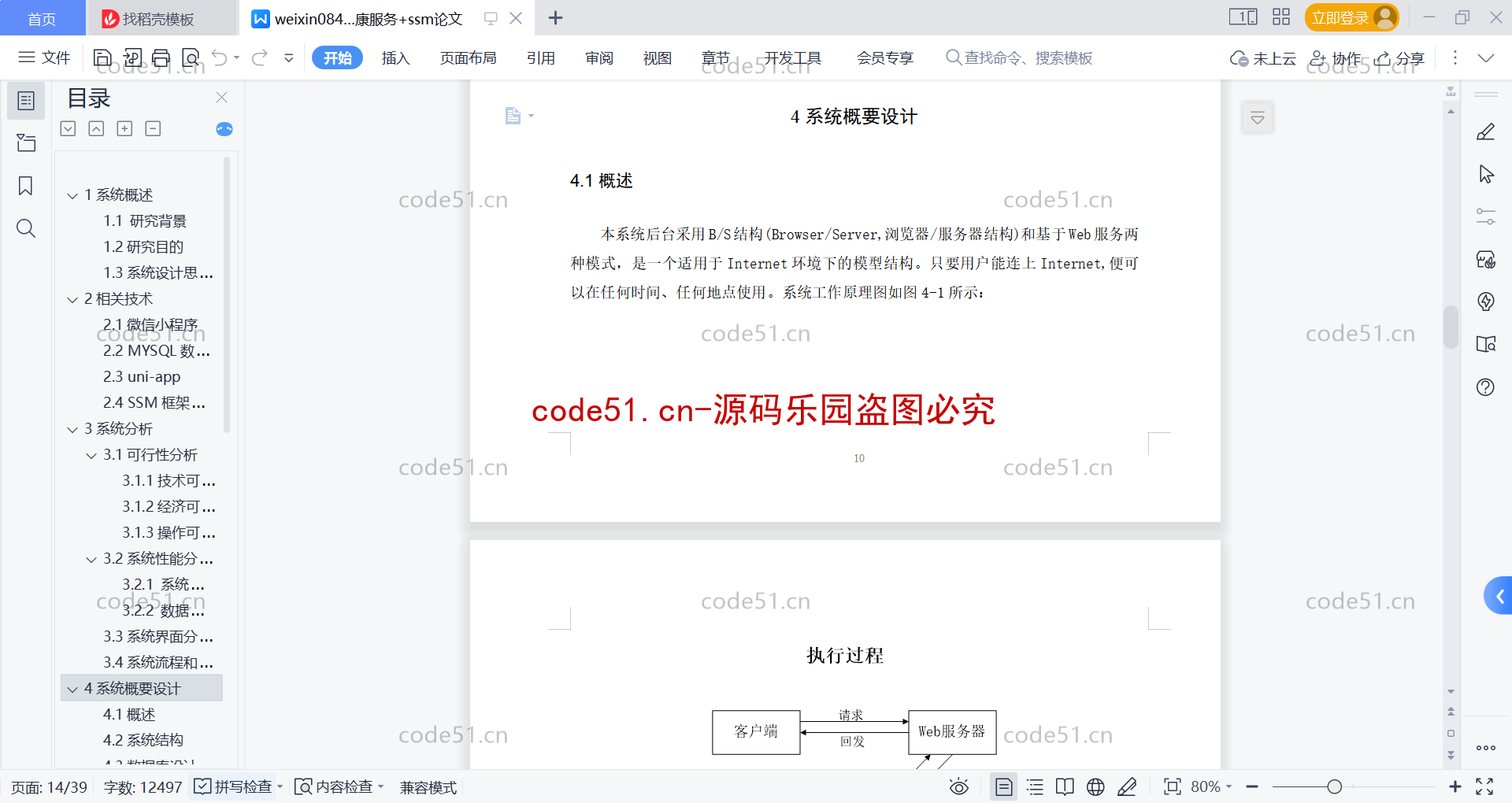The height and width of the screenshot is (803, 1512).
Task: Open the 页面布局 ribbon tab
Action: pyautogui.click(x=468, y=57)
